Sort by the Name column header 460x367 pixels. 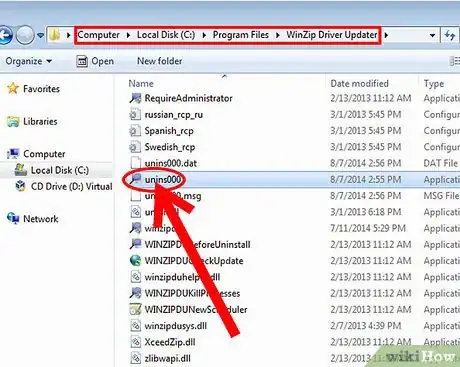coord(141,84)
